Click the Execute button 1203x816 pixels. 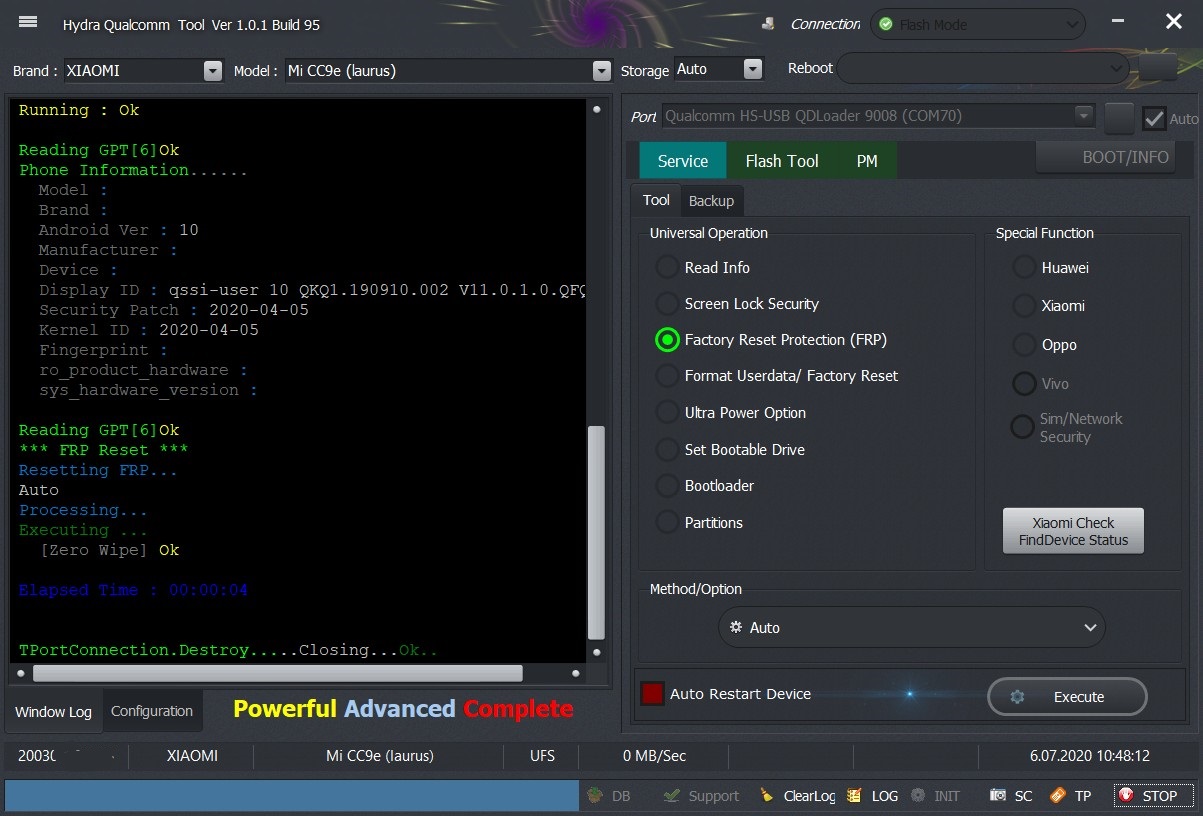tap(1066, 697)
